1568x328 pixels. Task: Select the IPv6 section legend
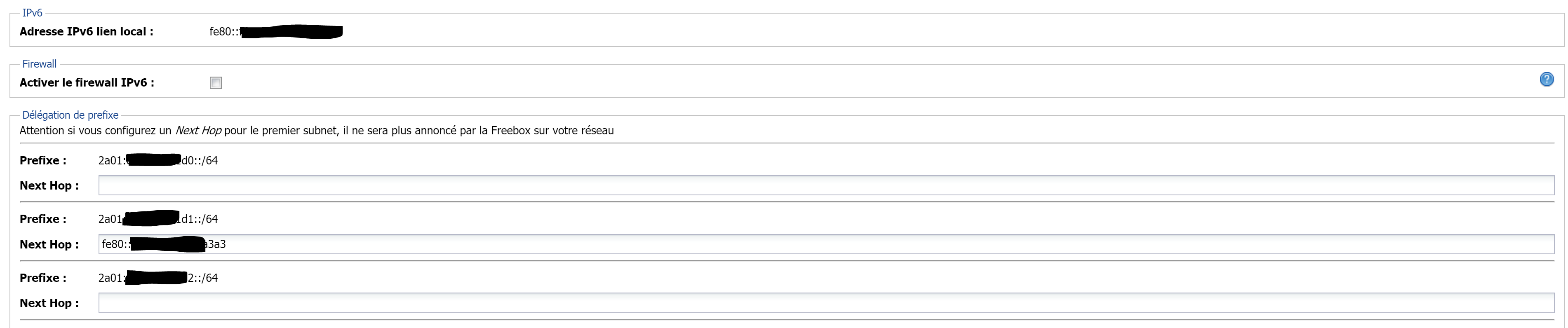tap(32, 13)
